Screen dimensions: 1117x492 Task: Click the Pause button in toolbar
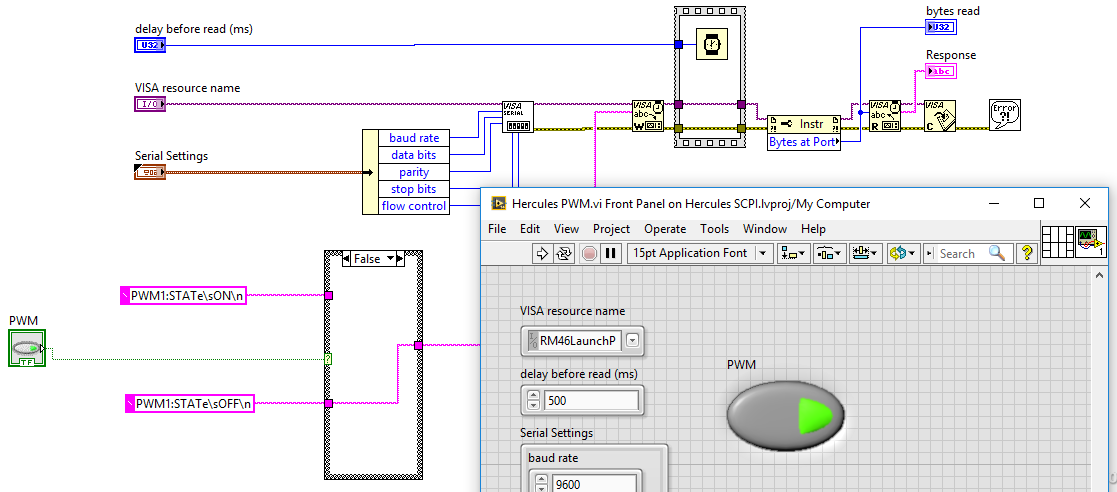point(610,254)
